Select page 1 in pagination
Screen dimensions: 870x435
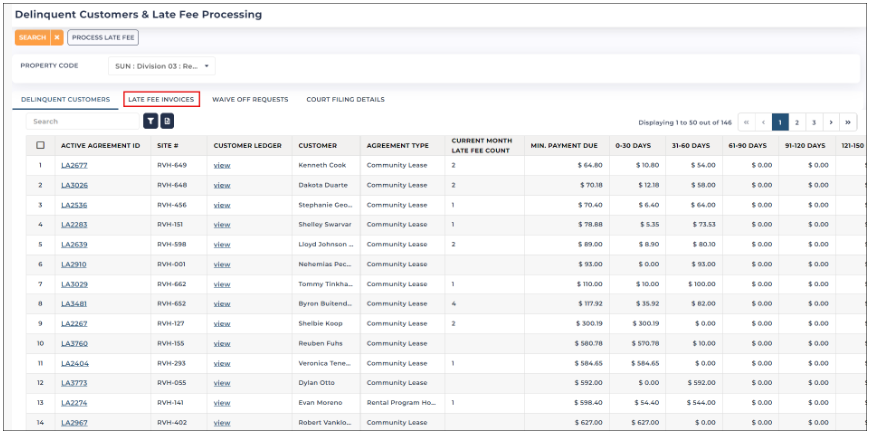[x=780, y=122]
